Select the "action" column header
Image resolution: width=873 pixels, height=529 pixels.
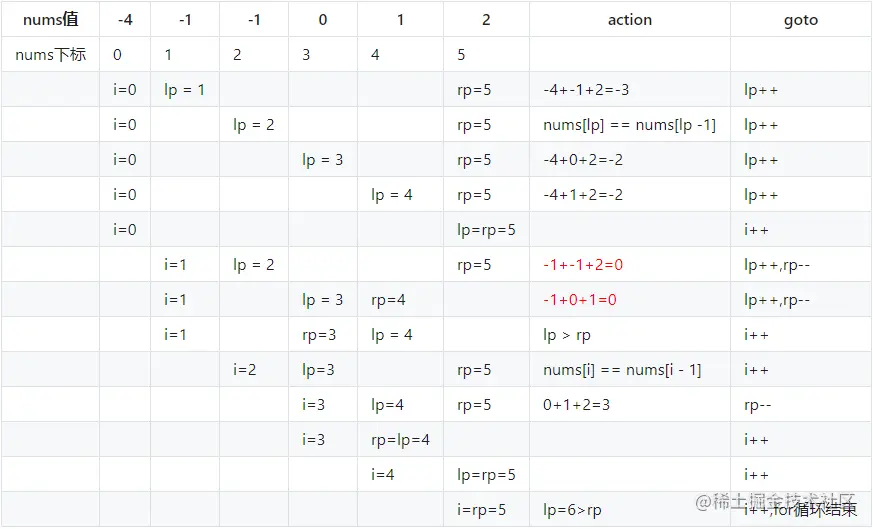[x=629, y=20]
